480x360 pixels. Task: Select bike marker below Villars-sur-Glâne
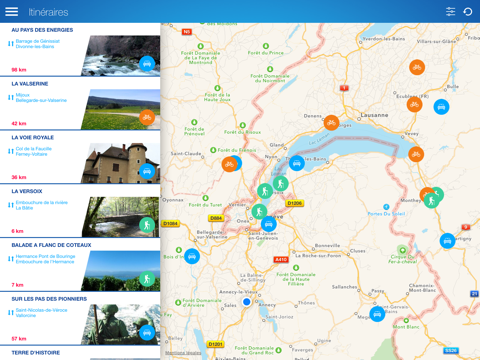tap(417, 67)
